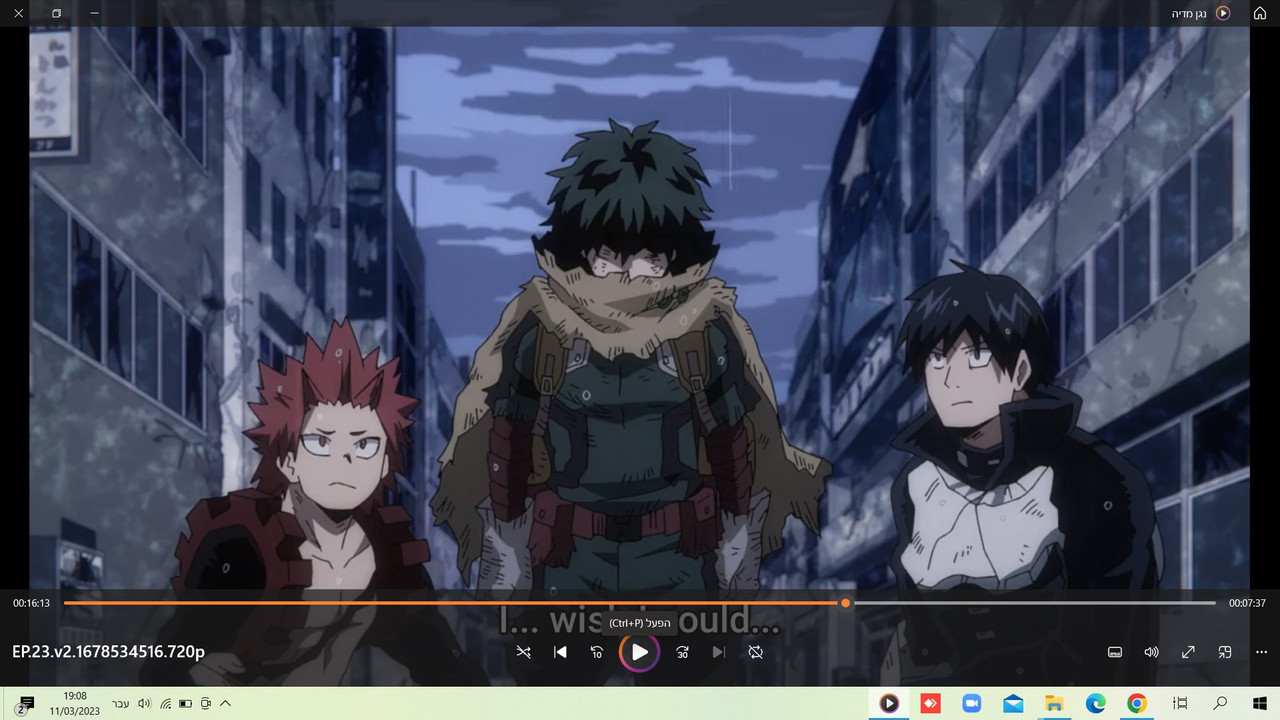Click the remaining time 00:07:37
Image resolution: width=1280 pixels, height=720 pixels.
[x=1248, y=603]
